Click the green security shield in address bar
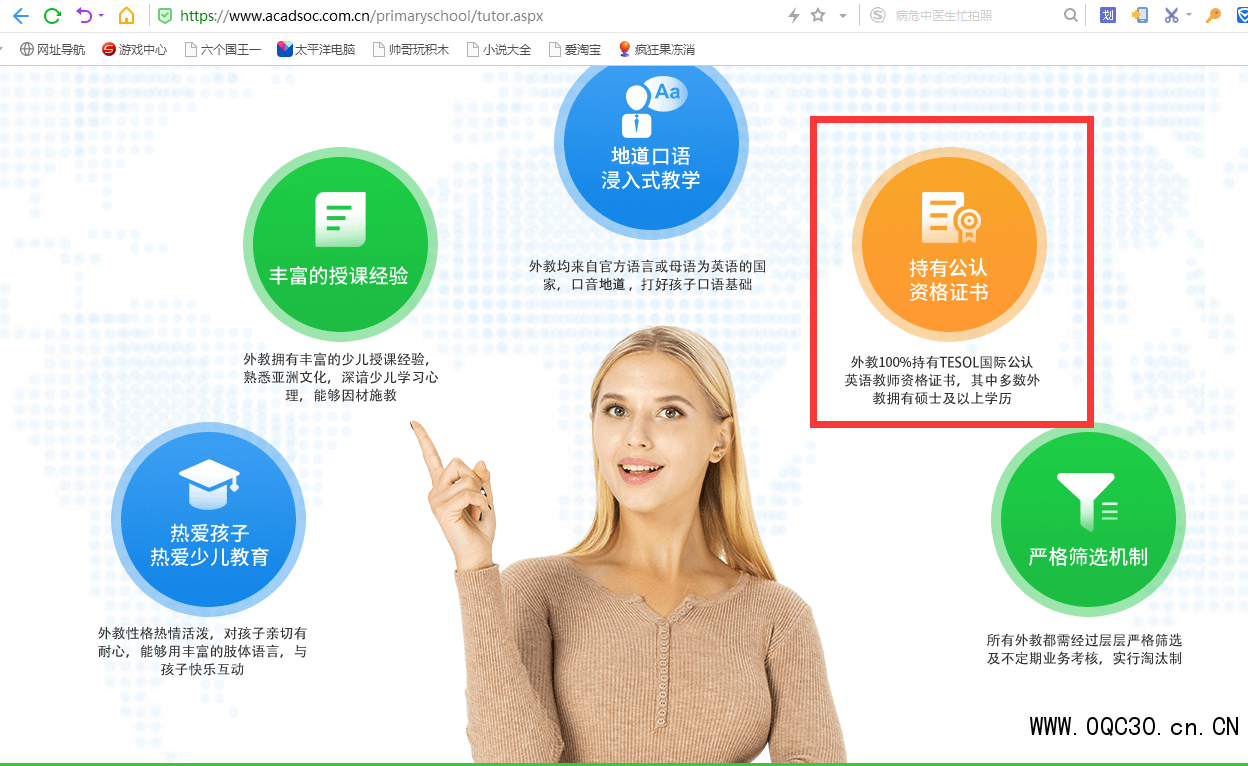Viewport: 1248px width, 766px height. (x=165, y=16)
